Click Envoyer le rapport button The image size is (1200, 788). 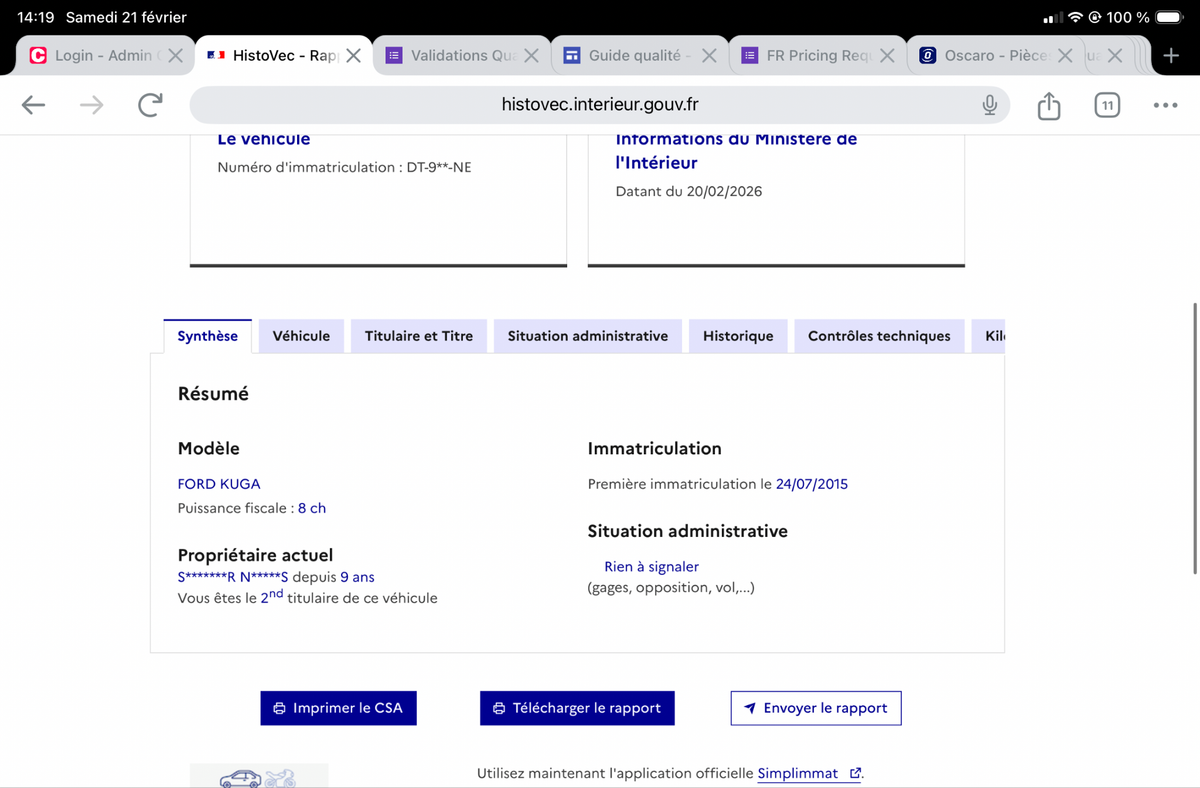point(816,708)
